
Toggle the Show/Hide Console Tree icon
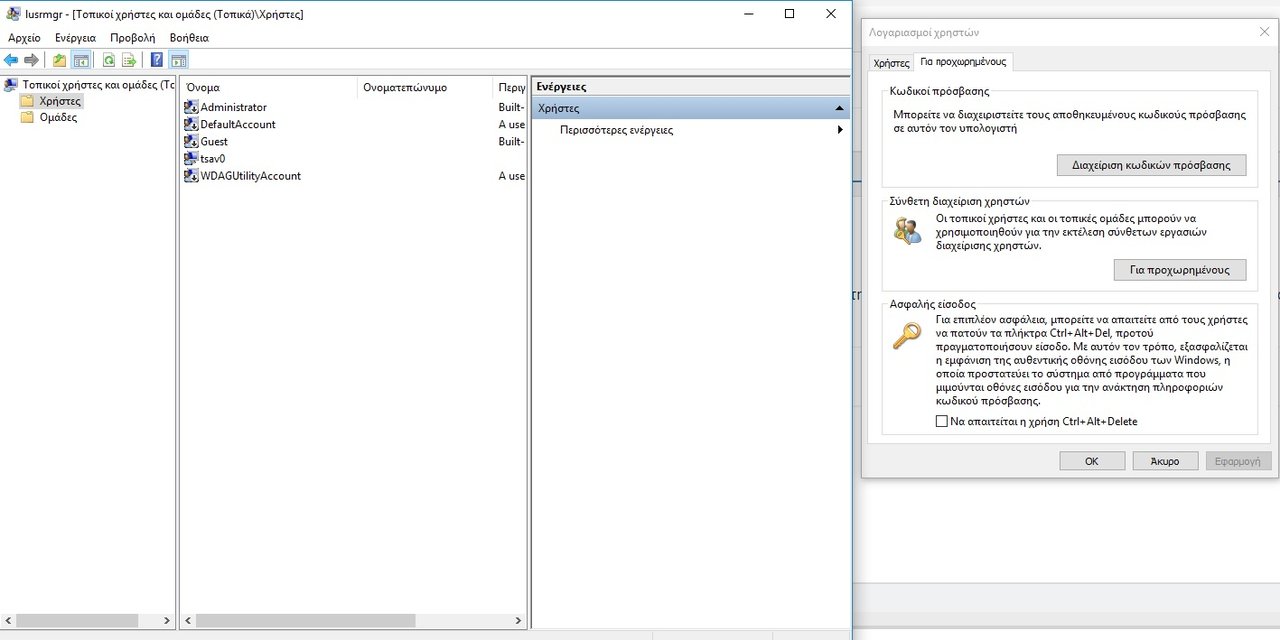(x=81, y=60)
